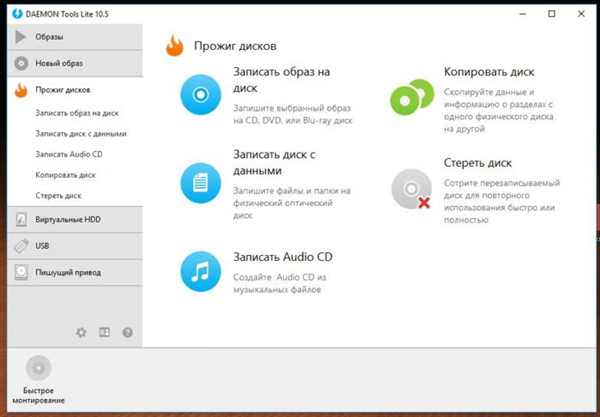Open the Образы section
Screen dimensions: 600x417
(x=75, y=37)
